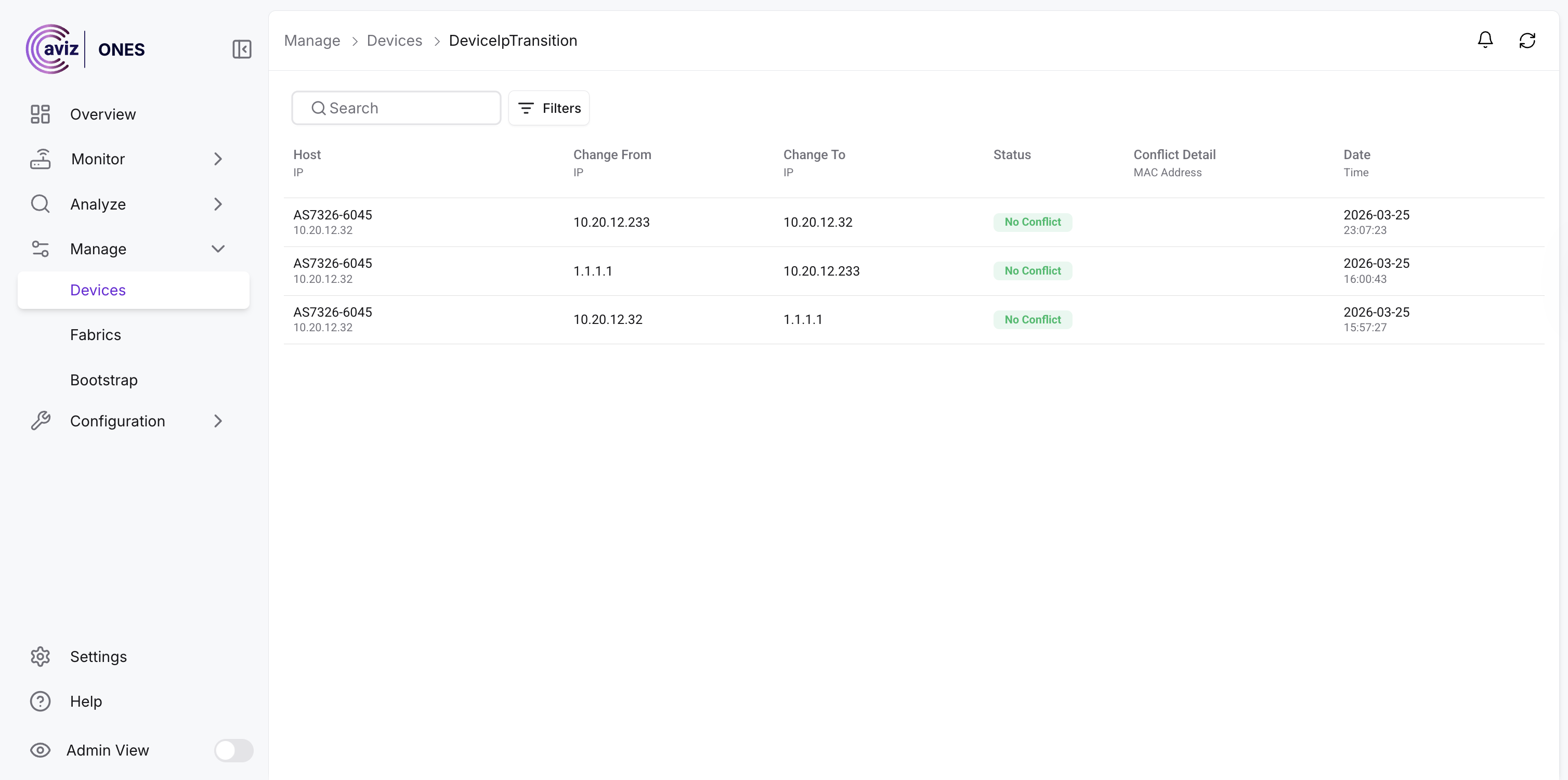
Task: Click the refresh icon
Action: [1526, 40]
